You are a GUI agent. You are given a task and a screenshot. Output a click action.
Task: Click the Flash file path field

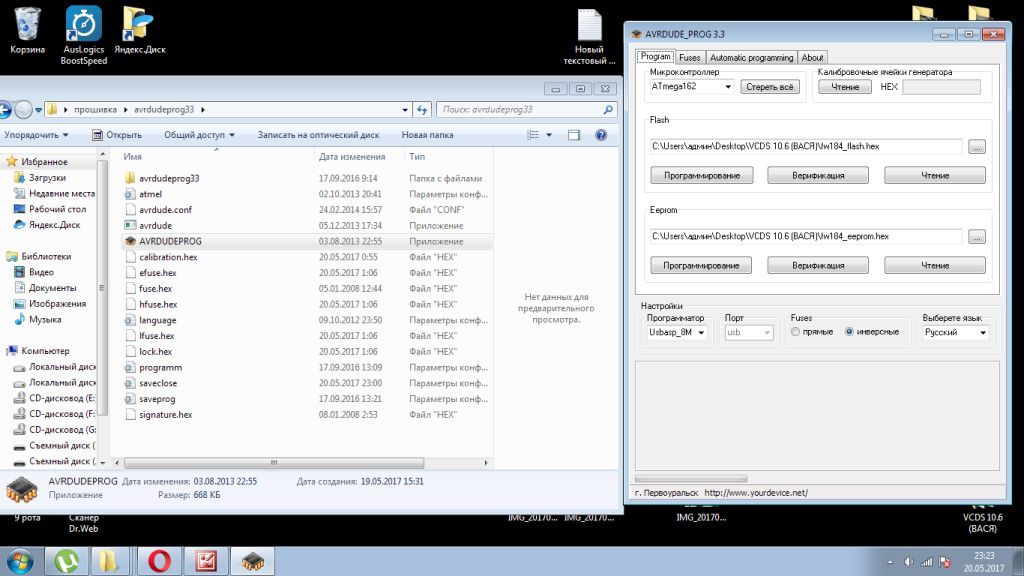click(x=805, y=146)
